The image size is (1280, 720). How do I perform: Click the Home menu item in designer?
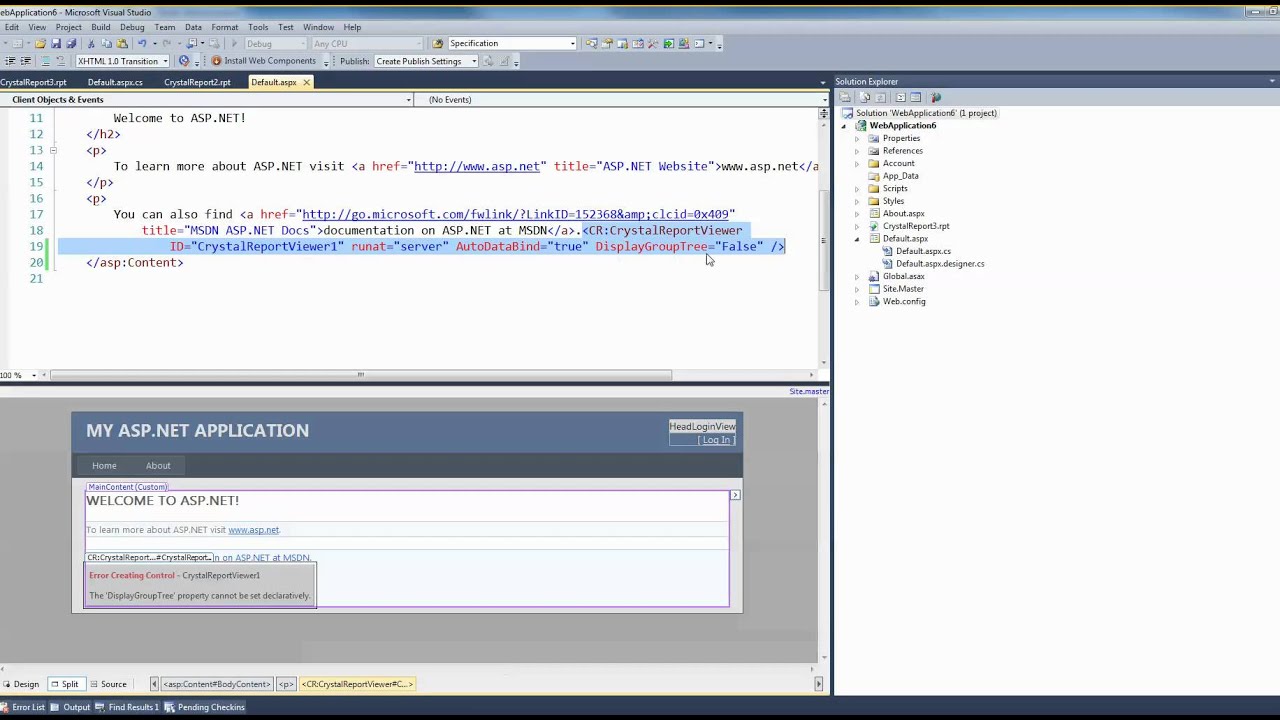click(104, 466)
